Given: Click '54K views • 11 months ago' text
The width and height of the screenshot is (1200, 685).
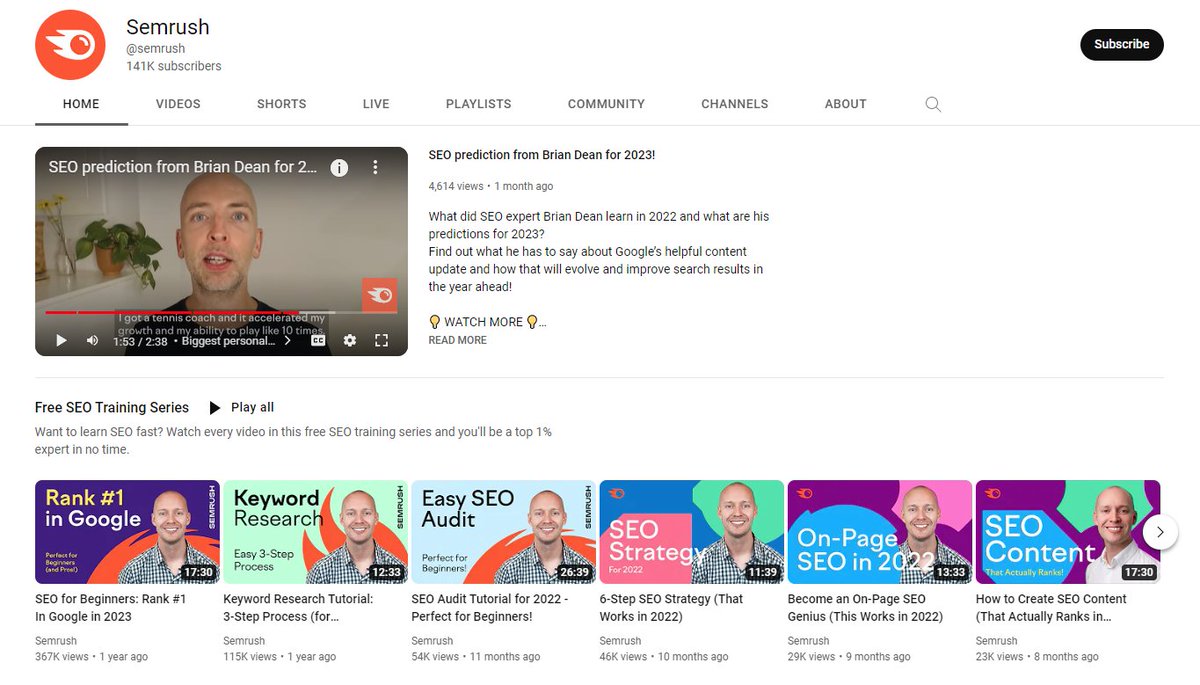Looking at the screenshot, I should click(x=476, y=657).
